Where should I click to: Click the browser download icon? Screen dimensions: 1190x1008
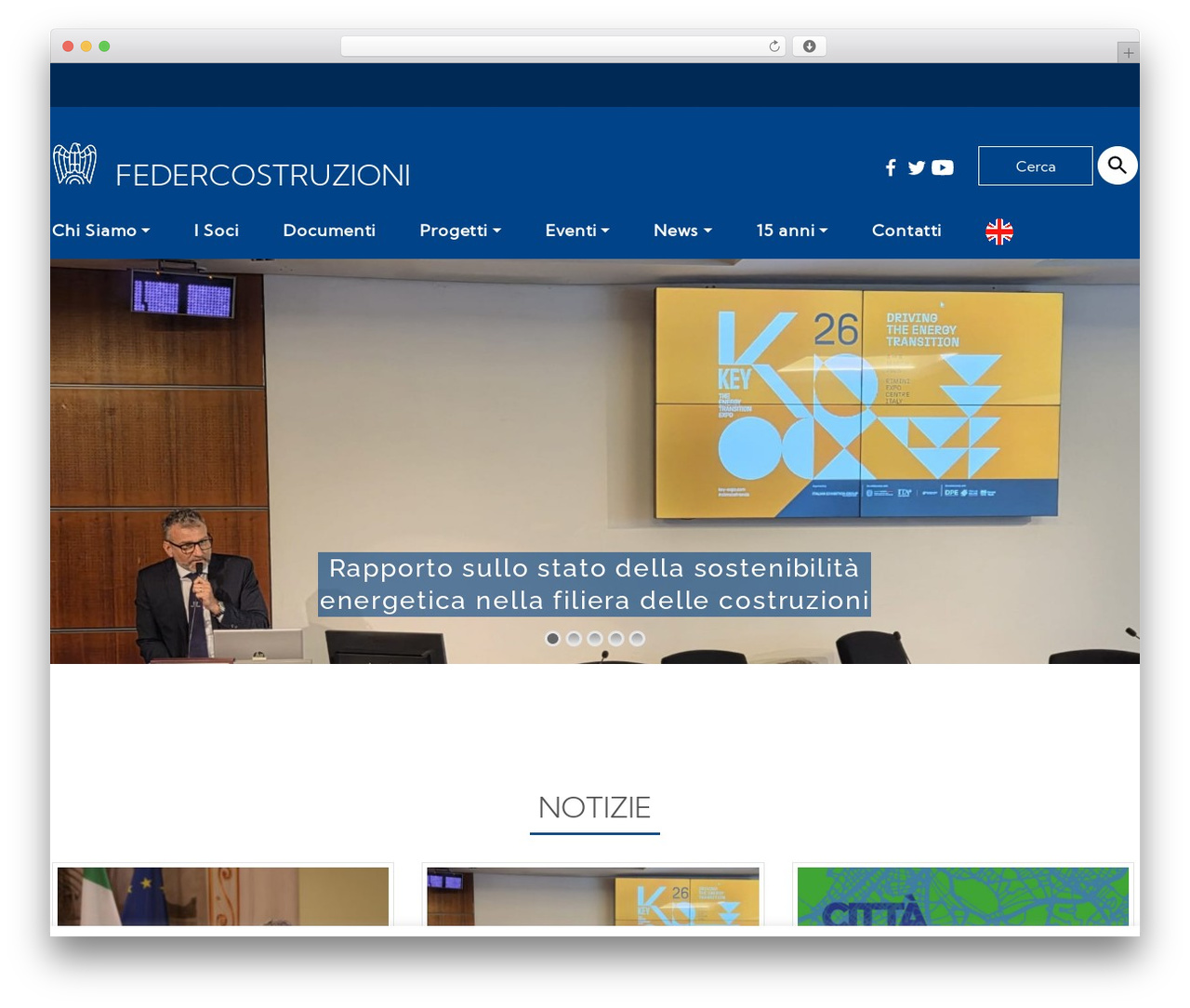tap(810, 46)
